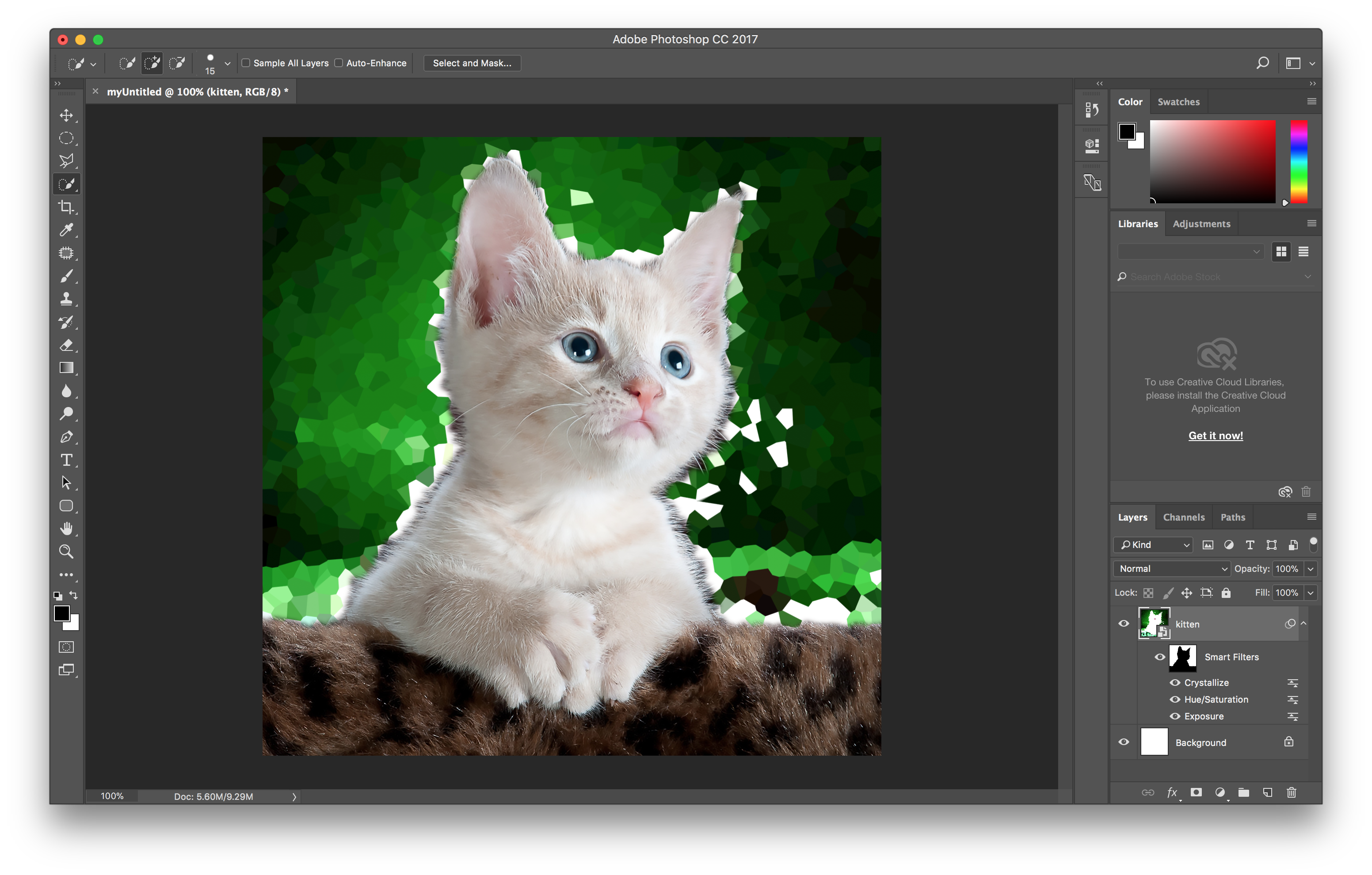Screen dimensions: 1372x875
Task: Check the Auto-Enhance option
Action: pos(339,63)
